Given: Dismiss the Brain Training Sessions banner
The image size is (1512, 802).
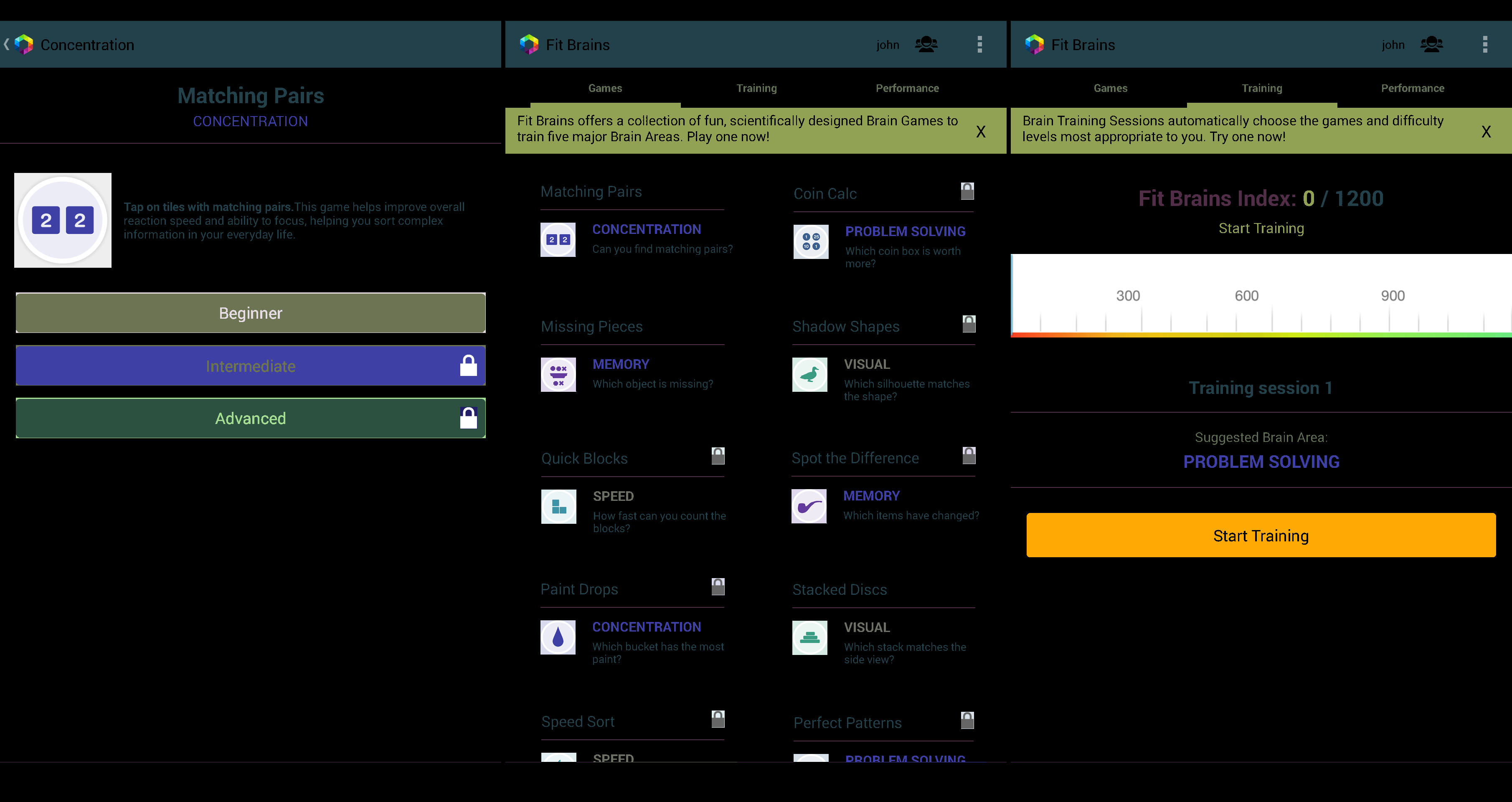Looking at the screenshot, I should [x=1486, y=132].
